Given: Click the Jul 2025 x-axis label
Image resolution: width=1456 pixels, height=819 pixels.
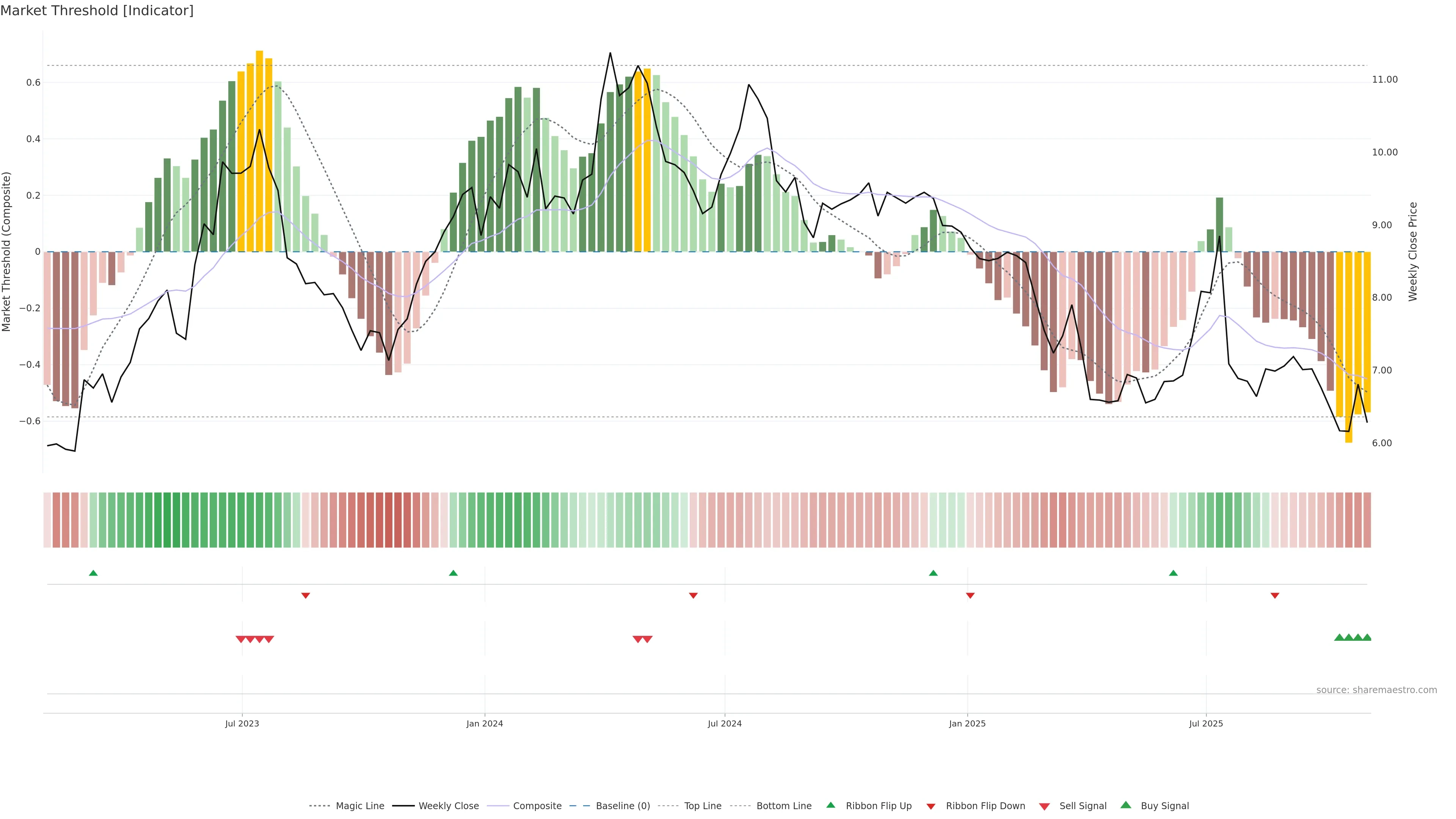Looking at the screenshot, I should click(1206, 723).
